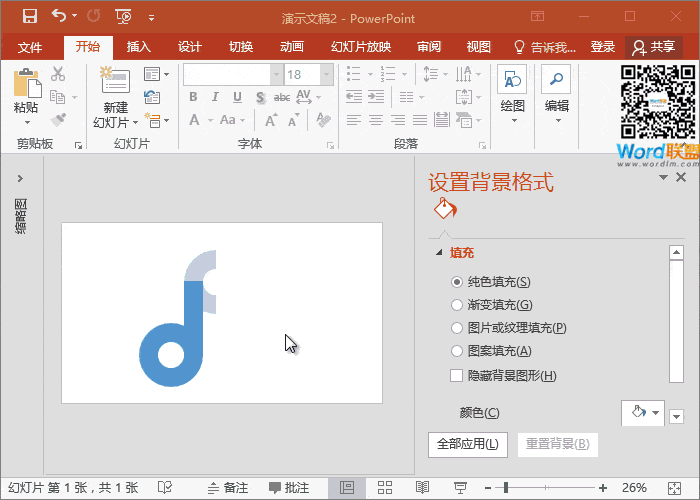
Task: Open the 绘图 drawing menu
Action: click(x=512, y=95)
